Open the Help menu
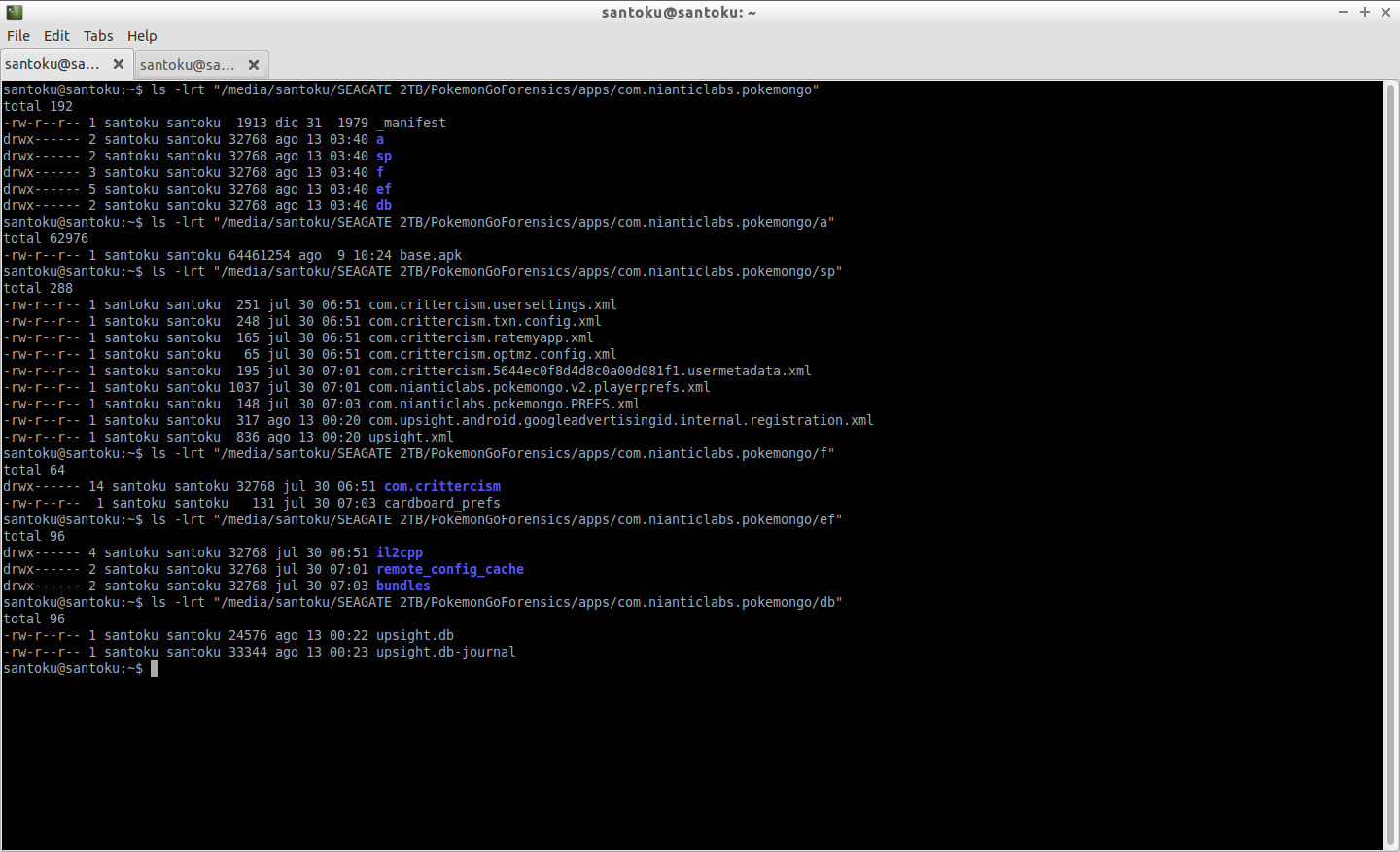The image size is (1400, 852). 142,36
